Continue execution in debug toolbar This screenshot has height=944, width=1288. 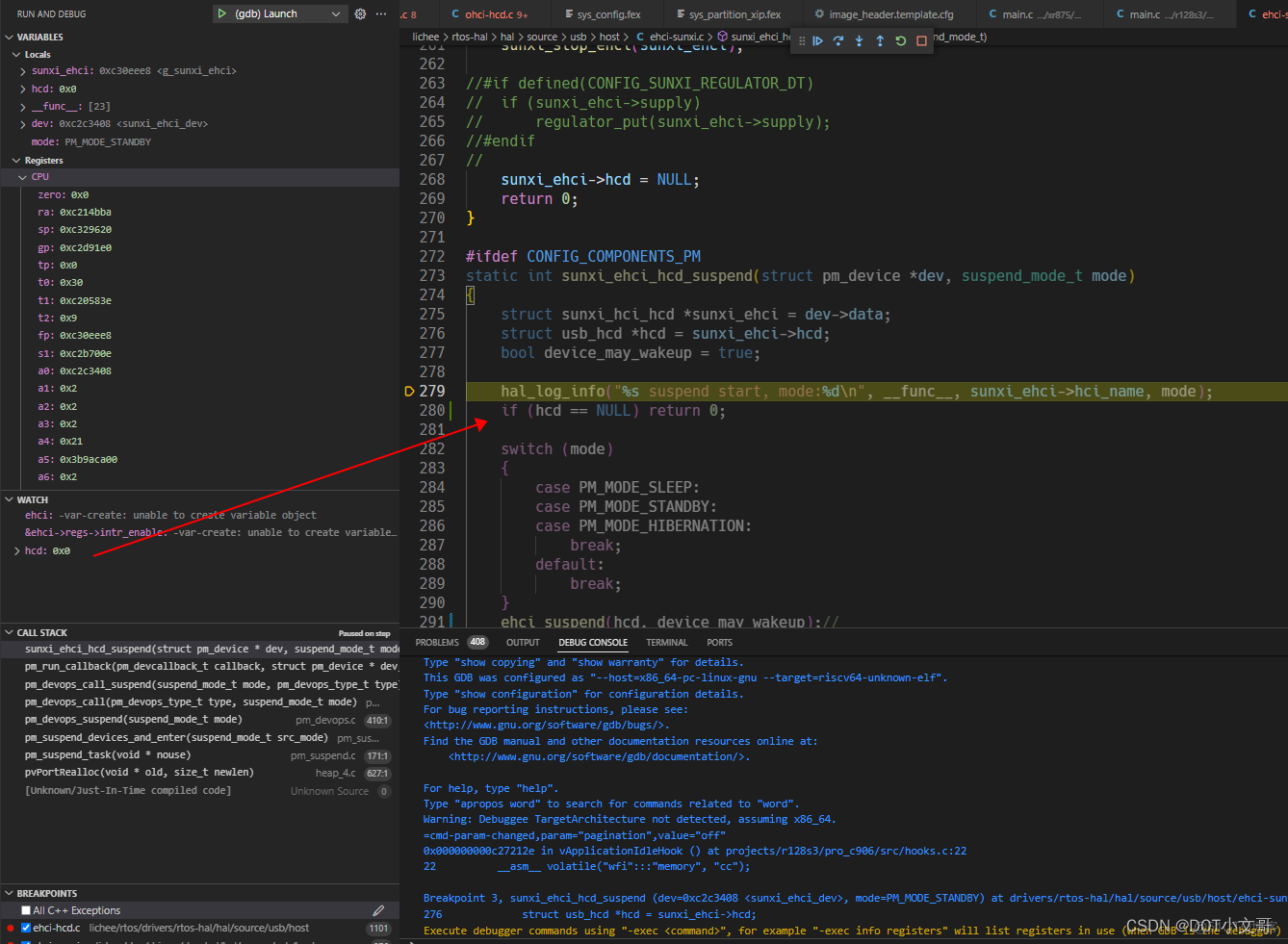tap(817, 41)
